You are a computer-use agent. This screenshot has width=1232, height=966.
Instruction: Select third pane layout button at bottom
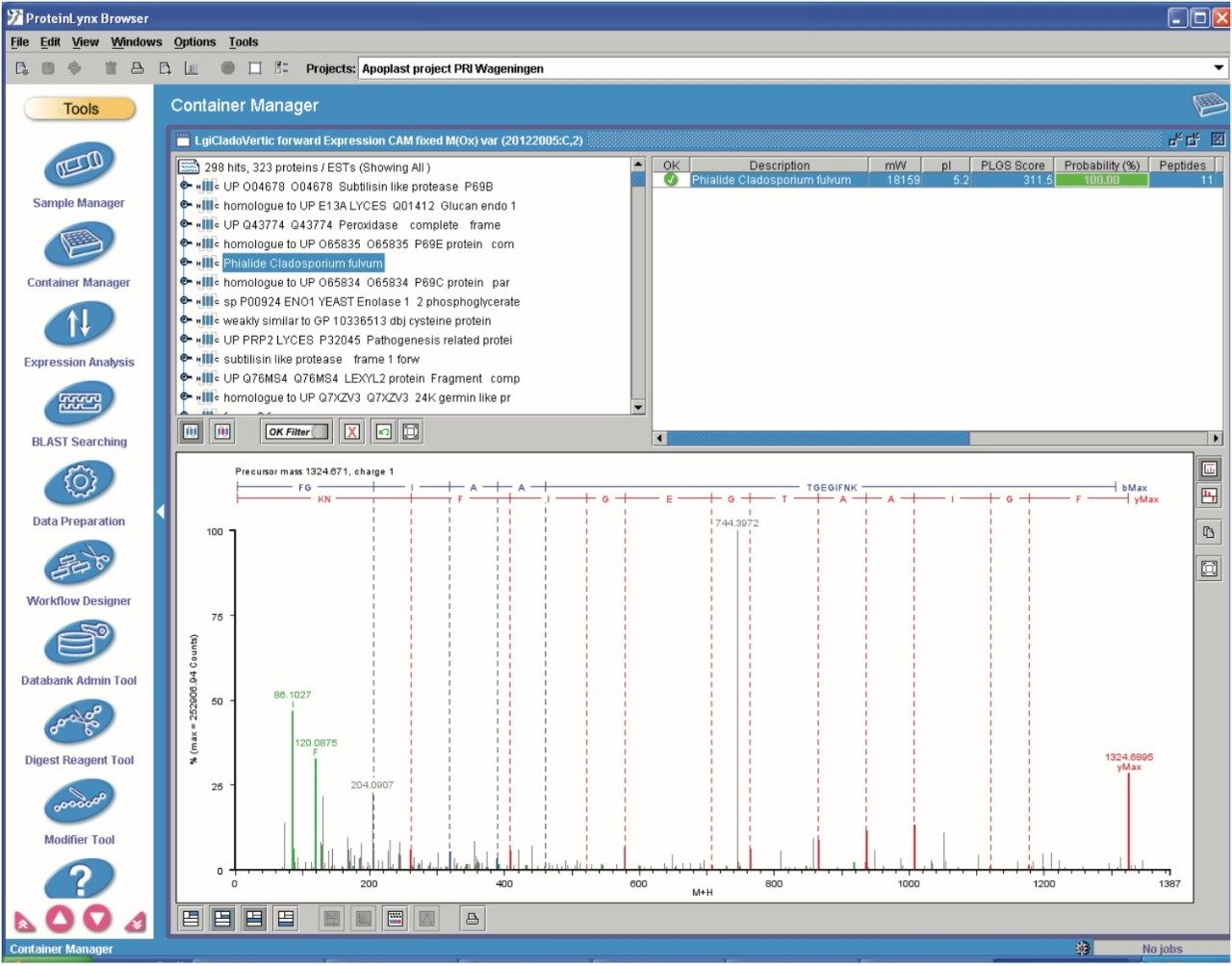click(x=255, y=919)
